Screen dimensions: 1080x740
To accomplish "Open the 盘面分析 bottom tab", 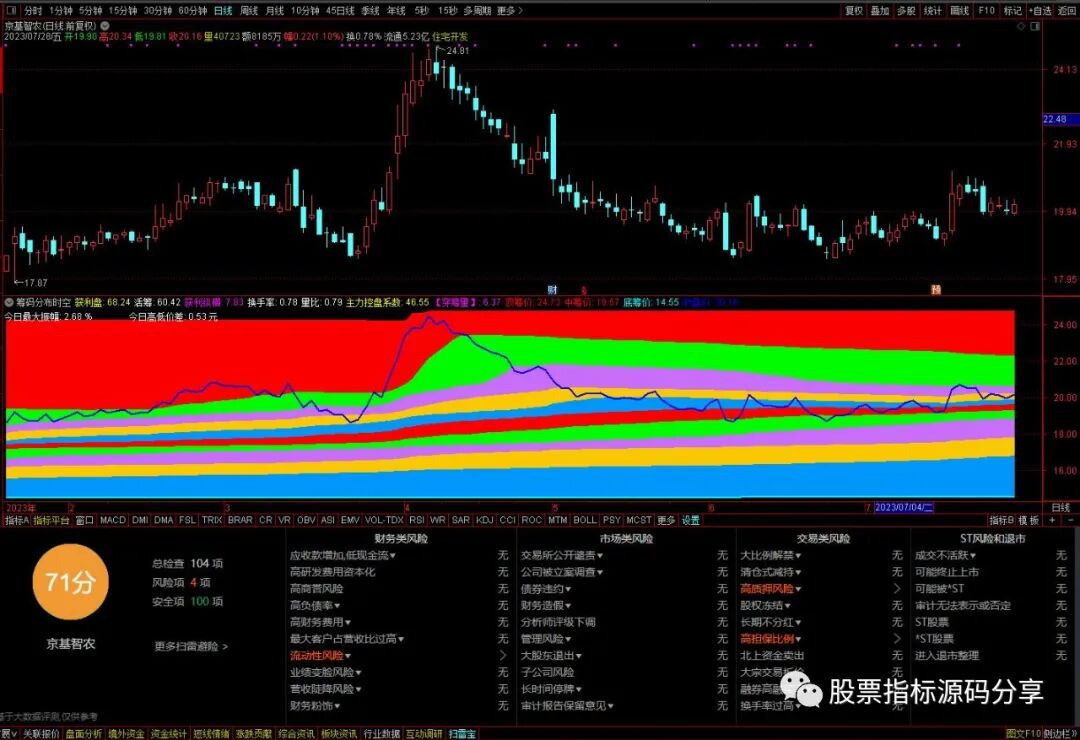I will click(83, 734).
